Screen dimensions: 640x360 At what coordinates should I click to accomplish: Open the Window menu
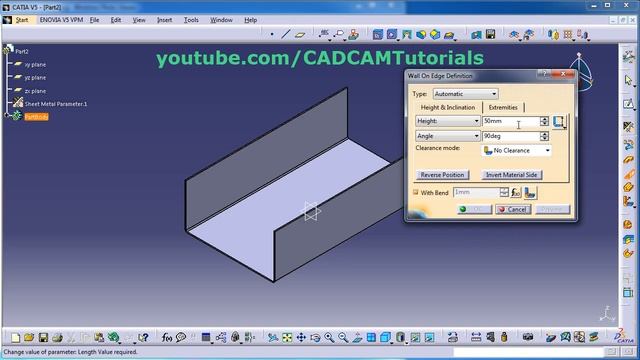point(221,20)
